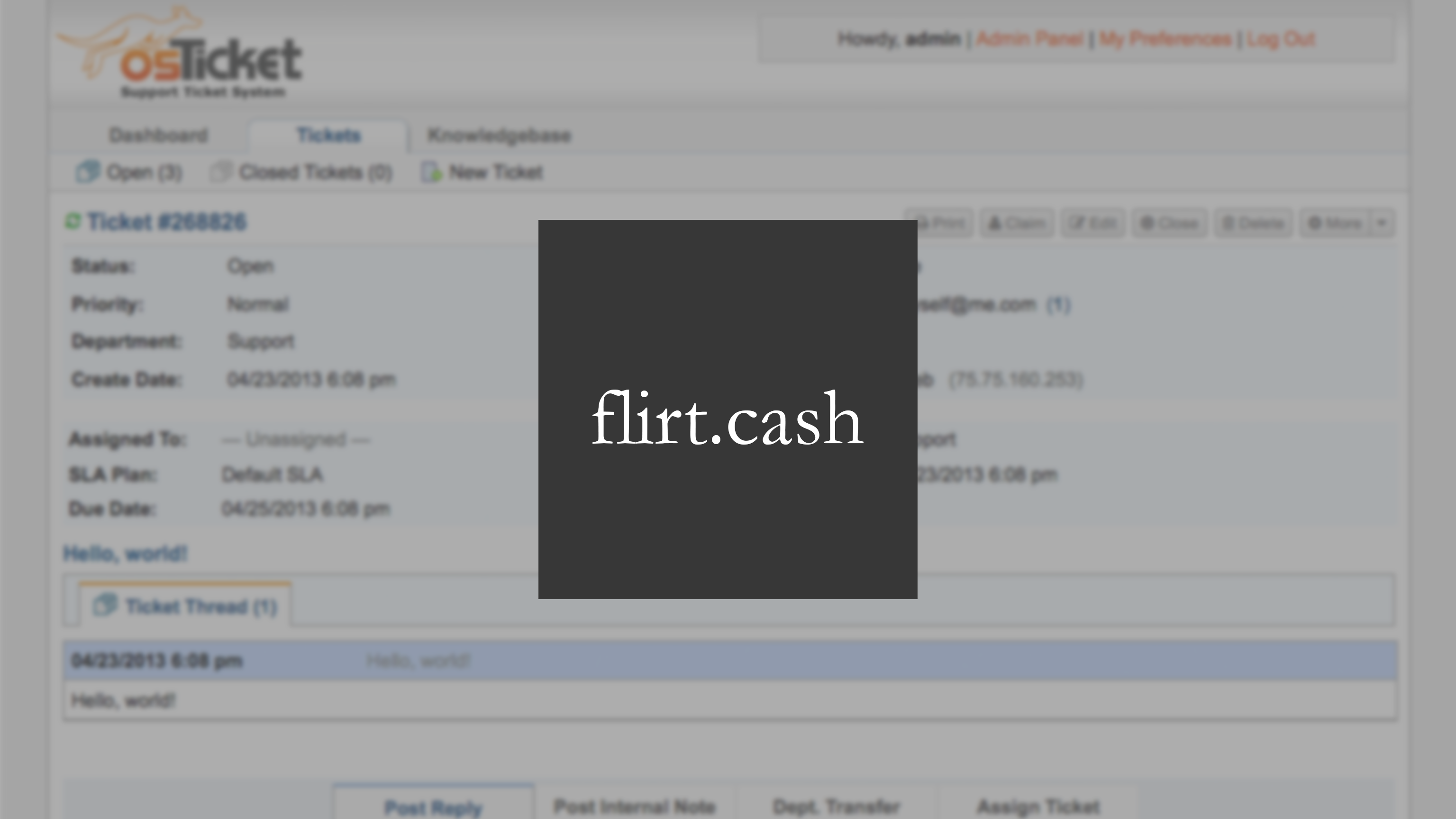This screenshot has width=1456, height=819.
Task: Click the green refresh icon beside Ticket #268826
Action: tap(73, 221)
